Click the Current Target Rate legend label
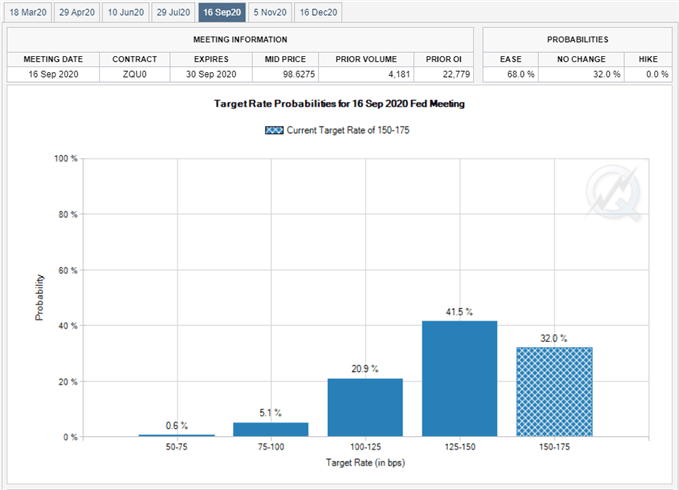 [348, 130]
